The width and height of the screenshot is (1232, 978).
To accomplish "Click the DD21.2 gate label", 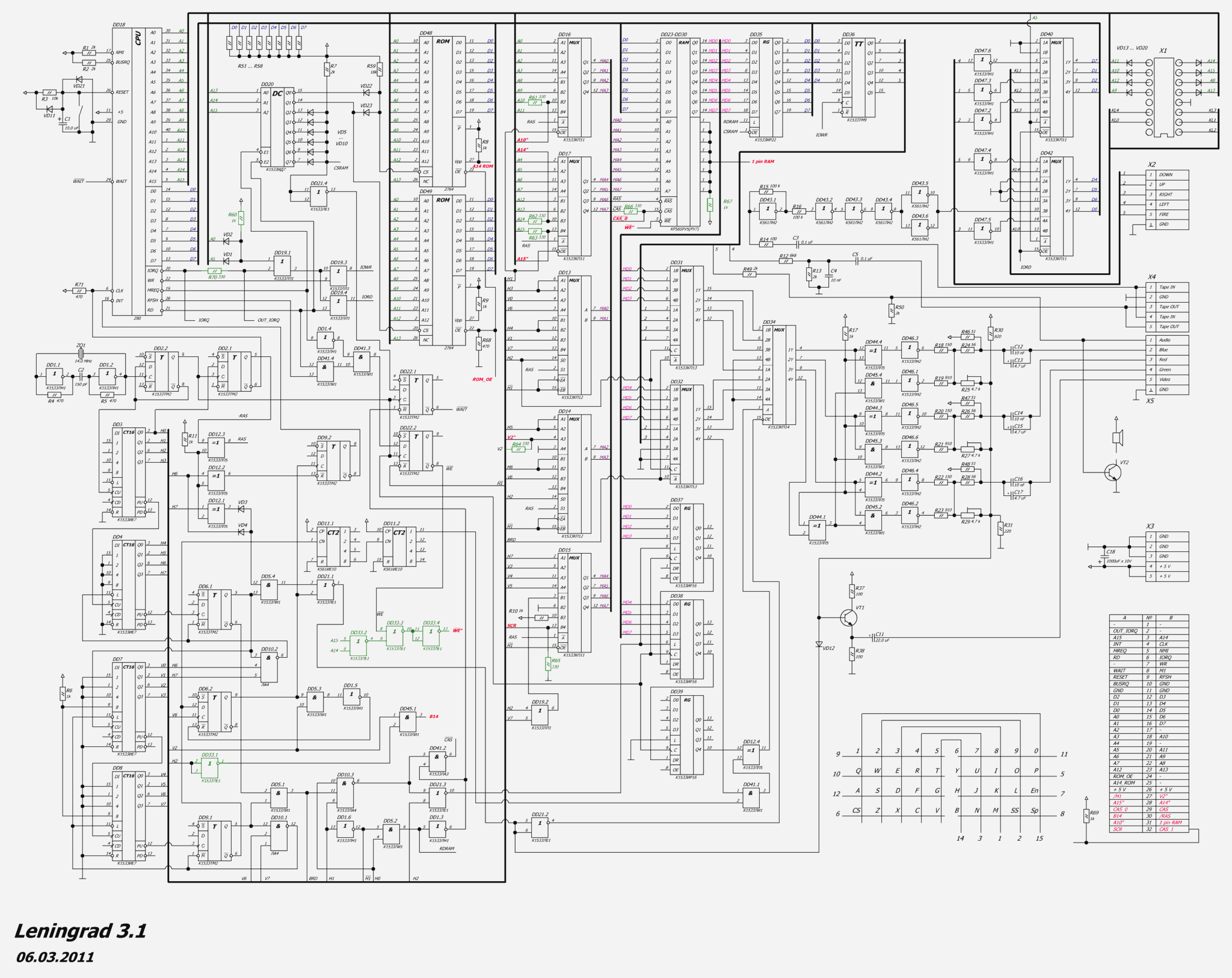I will [x=540, y=814].
